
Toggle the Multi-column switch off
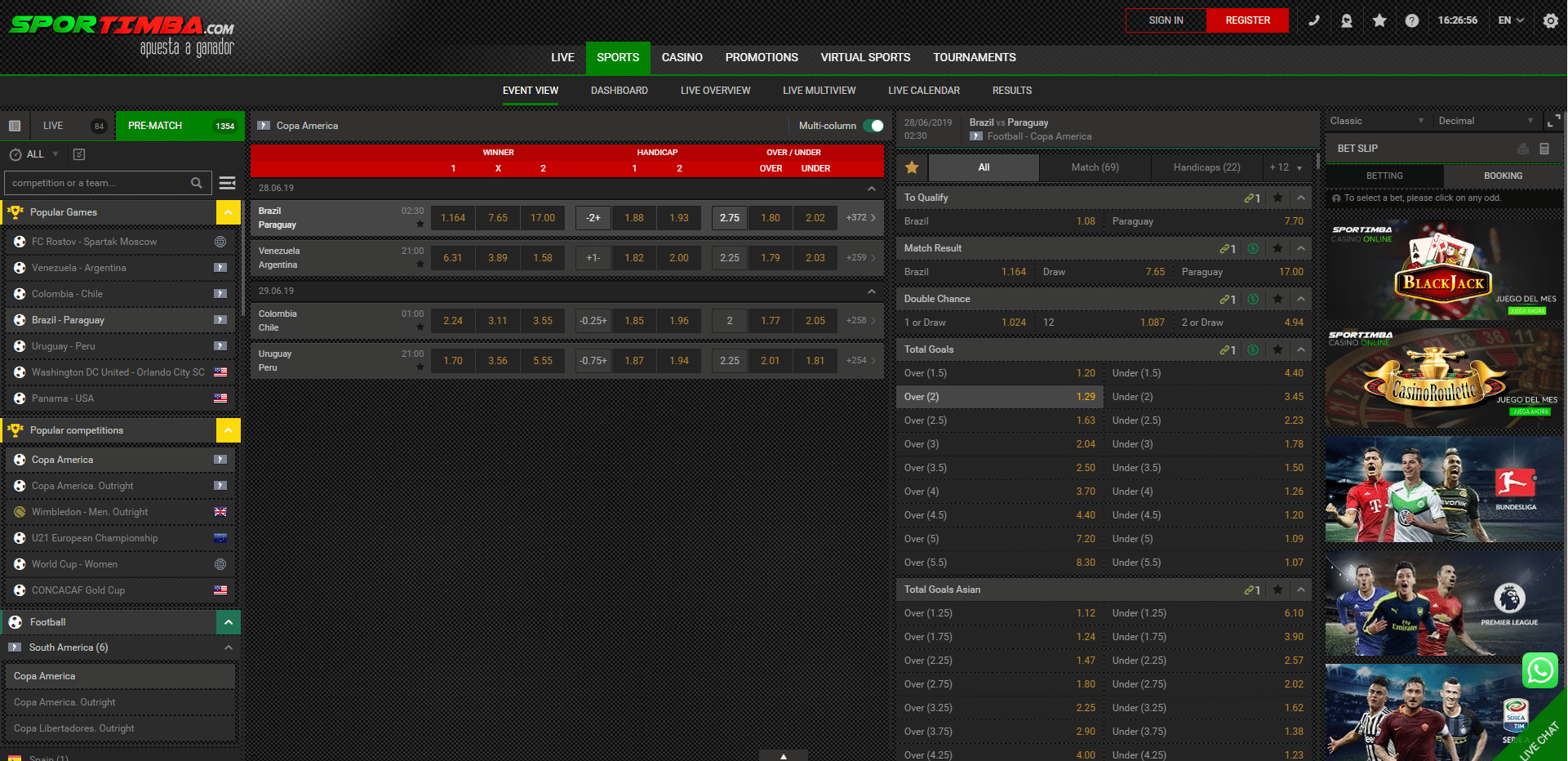point(873,126)
